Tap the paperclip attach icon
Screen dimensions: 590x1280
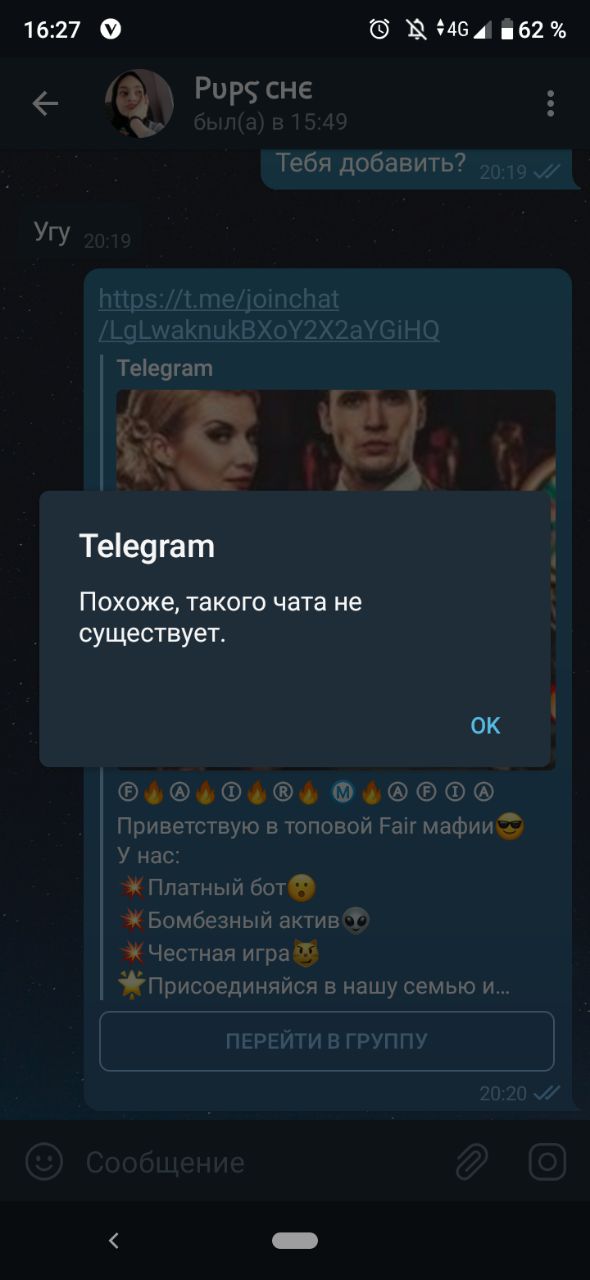click(470, 1162)
